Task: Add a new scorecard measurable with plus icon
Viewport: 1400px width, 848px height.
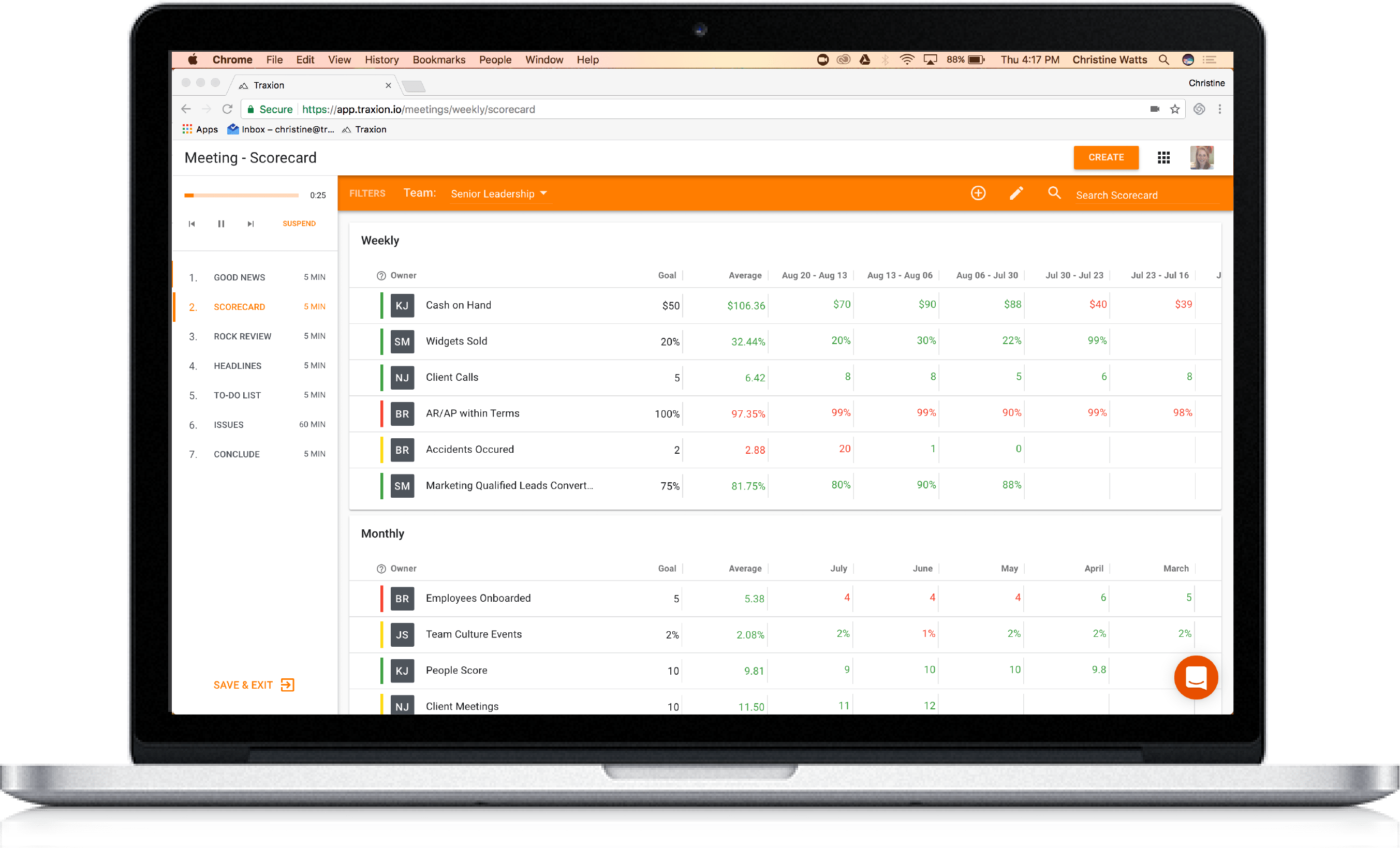Action: tap(978, 193)
